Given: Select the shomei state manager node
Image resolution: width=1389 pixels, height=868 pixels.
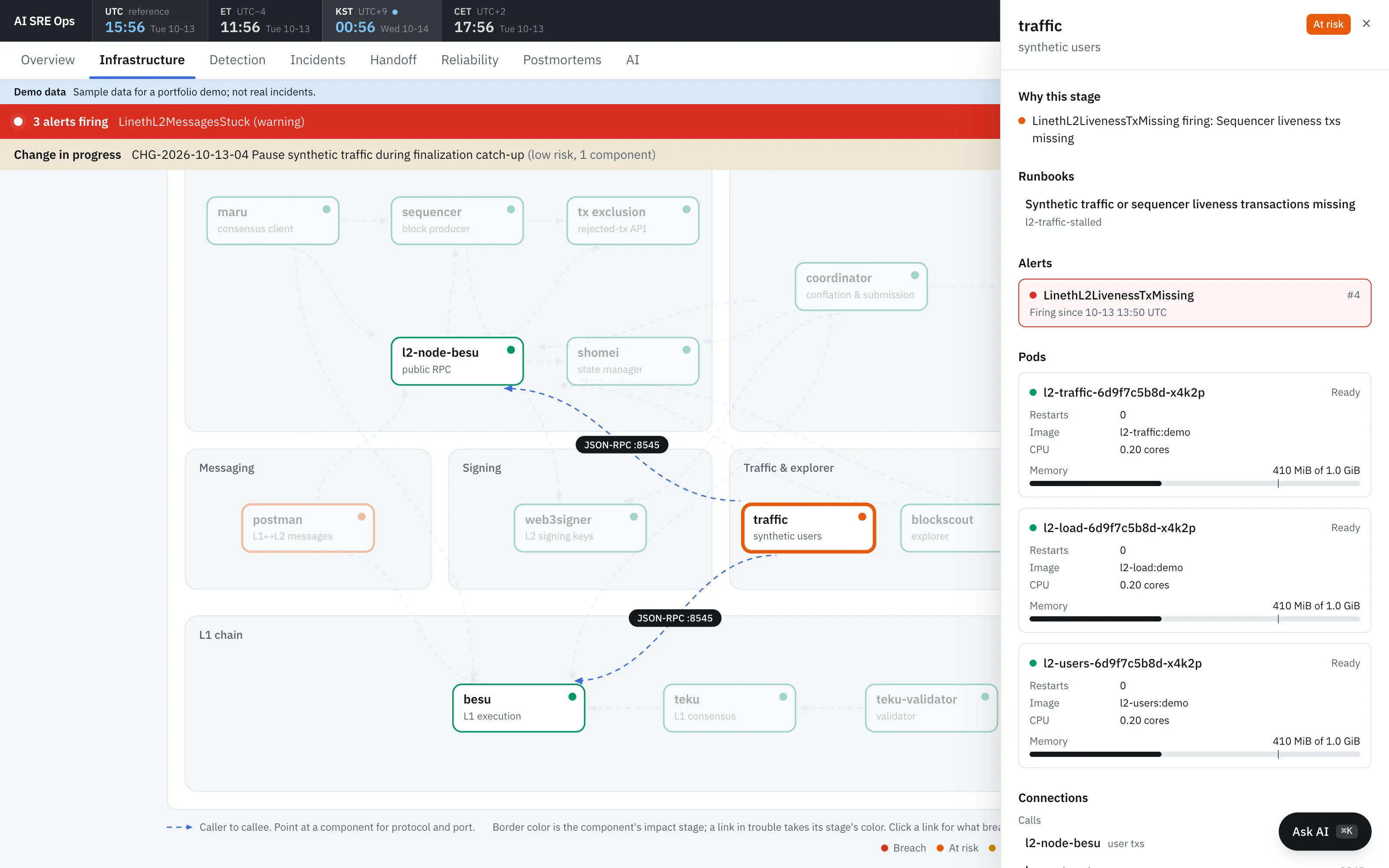Looking at the screenshot, I should pyautogui.click(x=632, y=361).
